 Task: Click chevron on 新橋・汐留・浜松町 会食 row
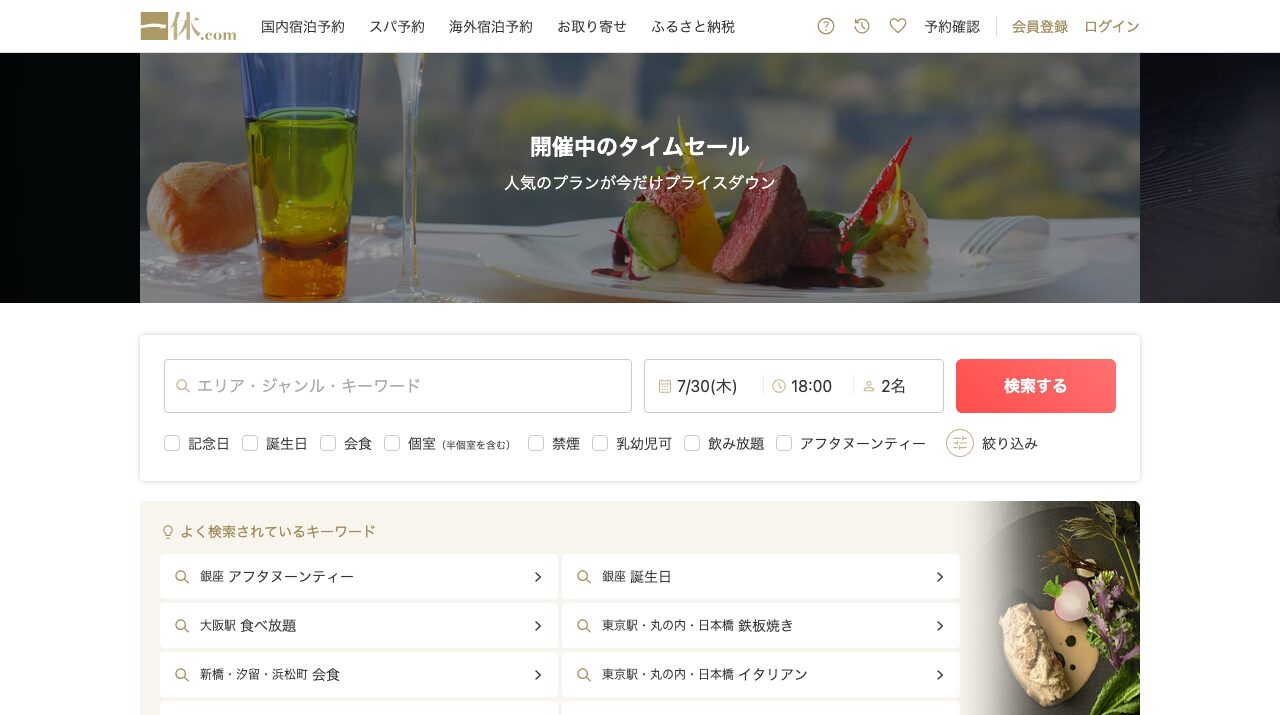pos(537,675)
